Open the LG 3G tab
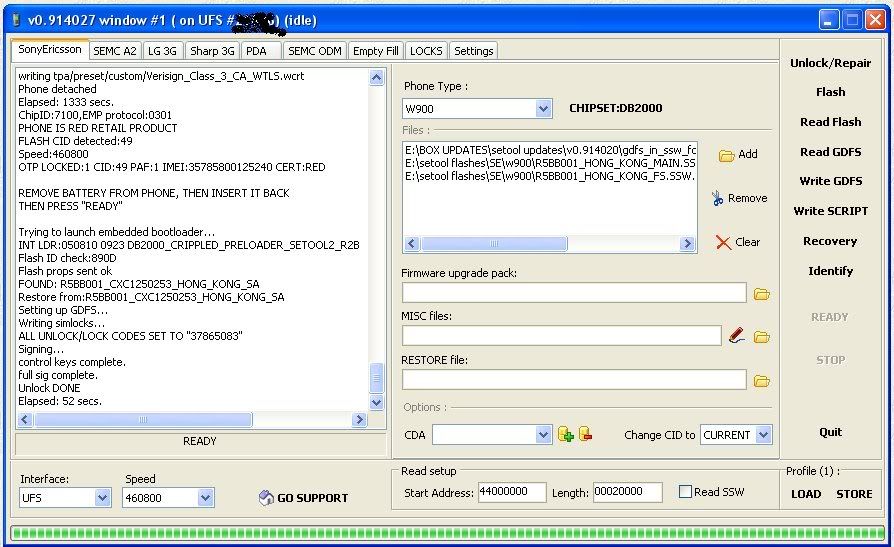The height and width of the screenshot is (547, 894). [x=162, y=51]
